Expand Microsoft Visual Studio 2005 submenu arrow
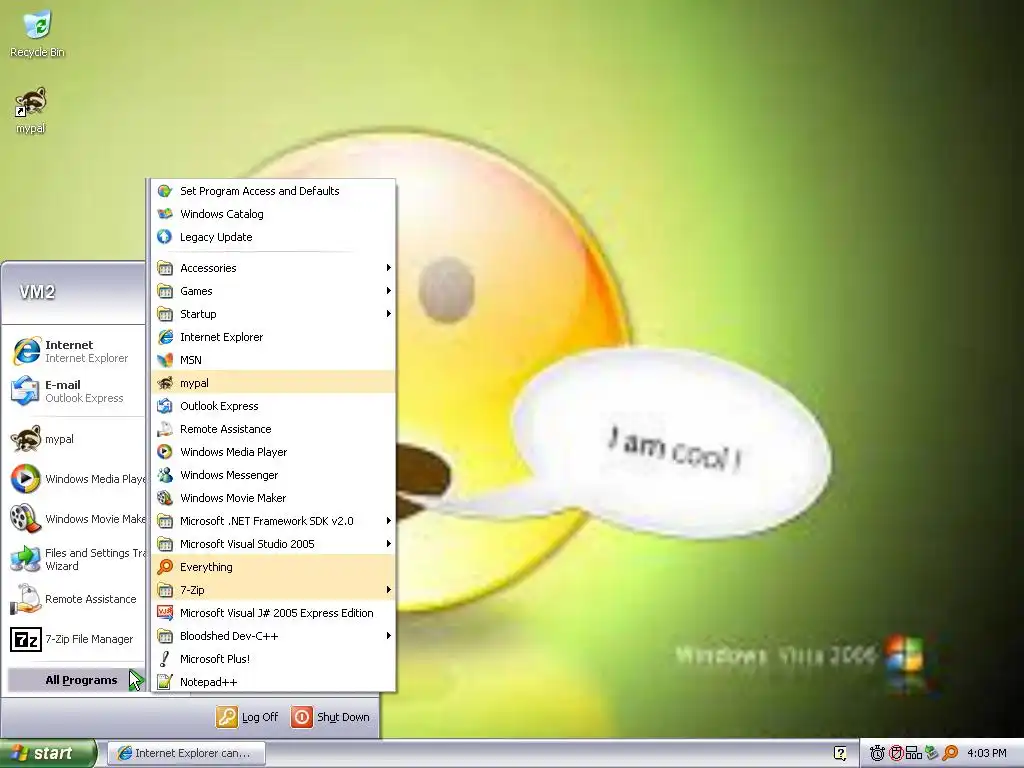1024x768 pixels. pos(389,543)
